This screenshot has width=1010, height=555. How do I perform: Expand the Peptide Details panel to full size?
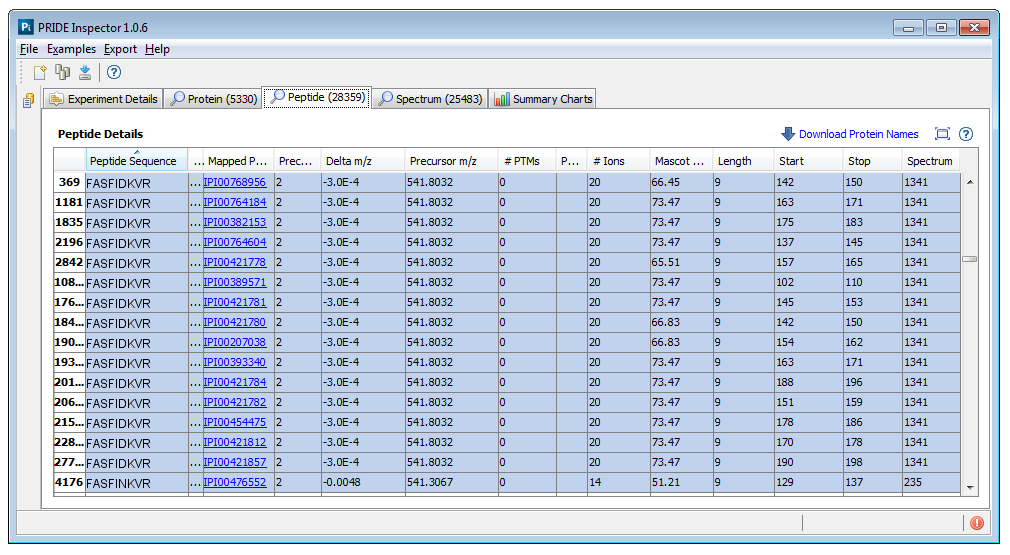[942, 134]
